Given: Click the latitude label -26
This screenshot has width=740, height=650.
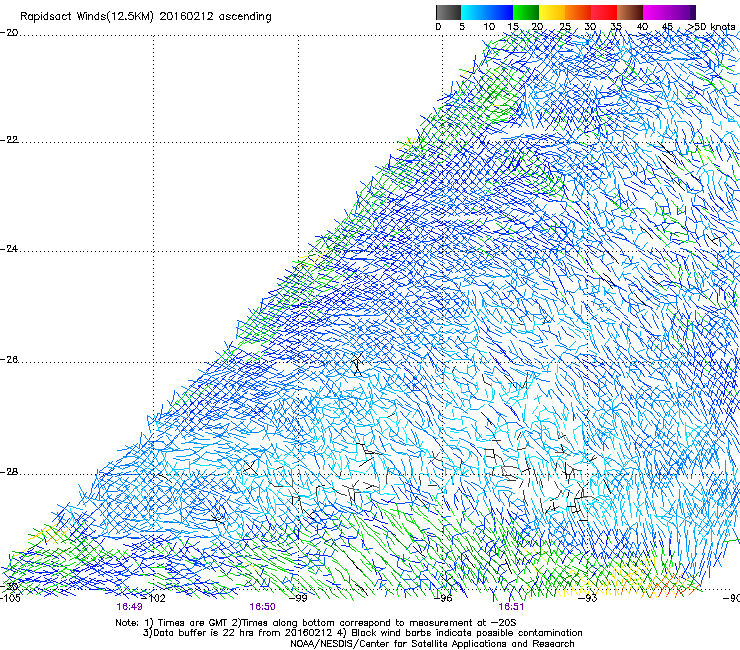Looking at the screenshot, I should click(x=9, y=360).
